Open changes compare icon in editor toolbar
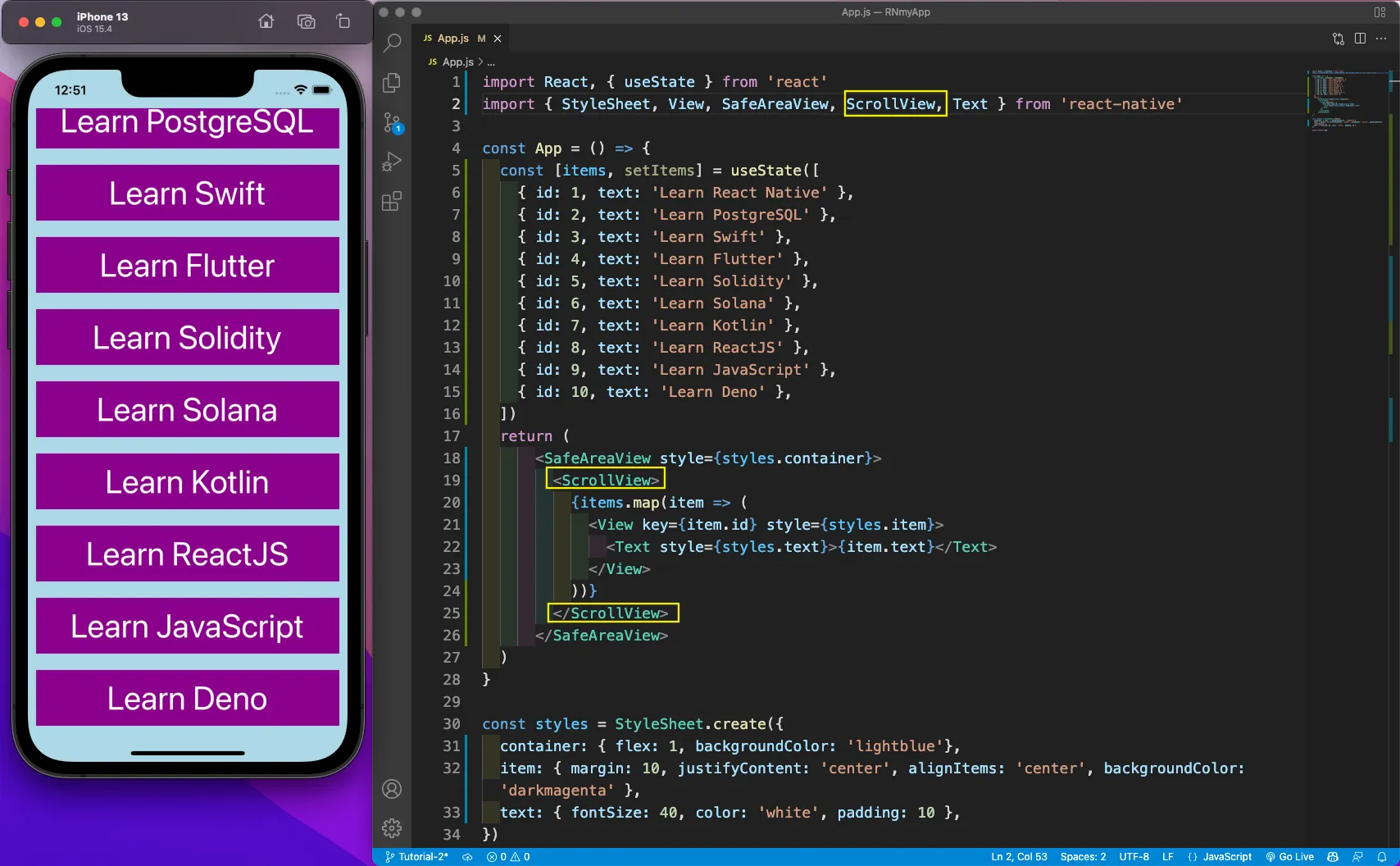The image size is (1400, 866). click(1339, 39)
